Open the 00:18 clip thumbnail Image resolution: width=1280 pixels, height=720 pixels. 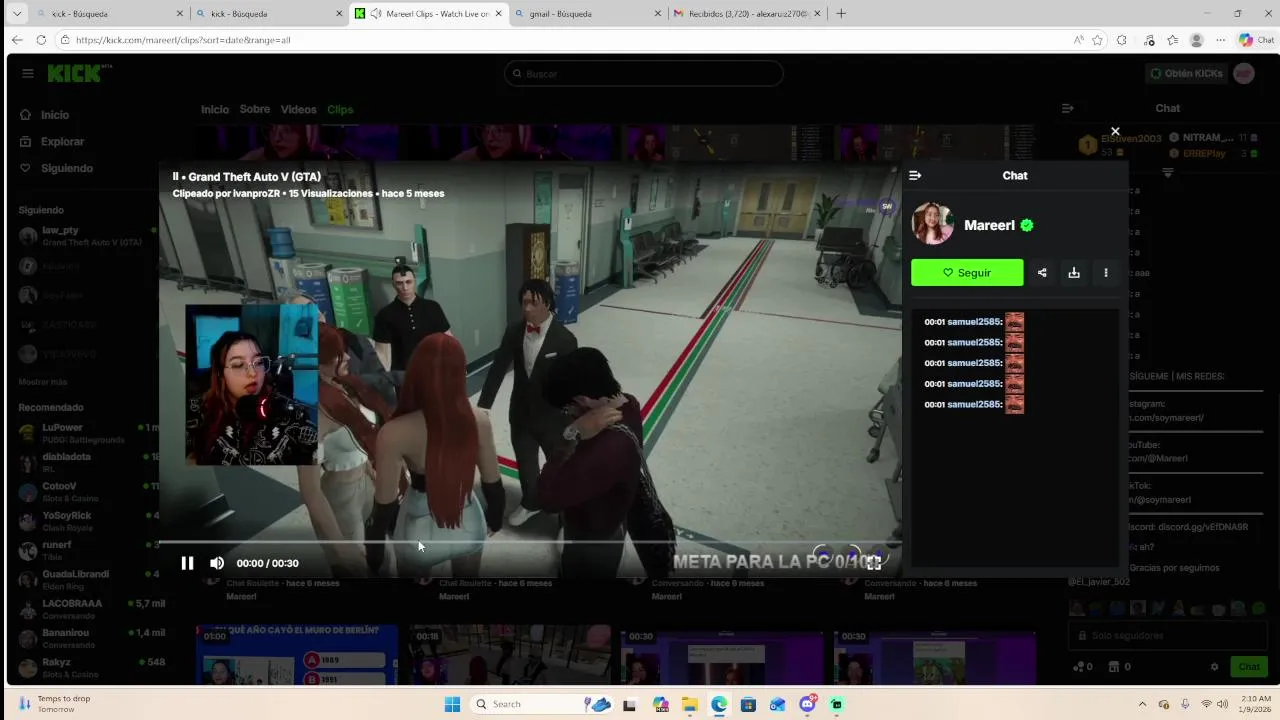(510, 655)
